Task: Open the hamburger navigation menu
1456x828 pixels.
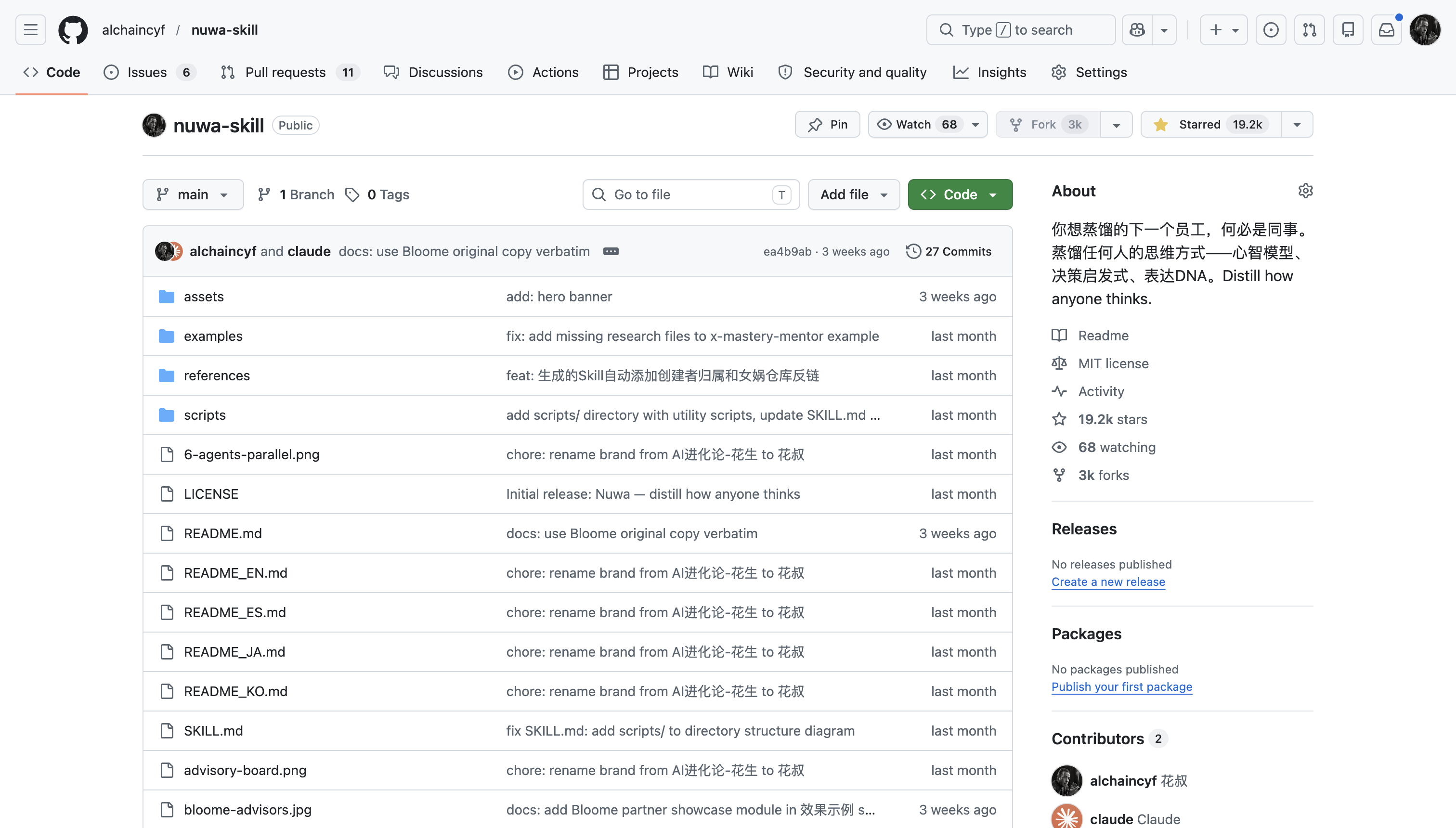Action: 31,29
